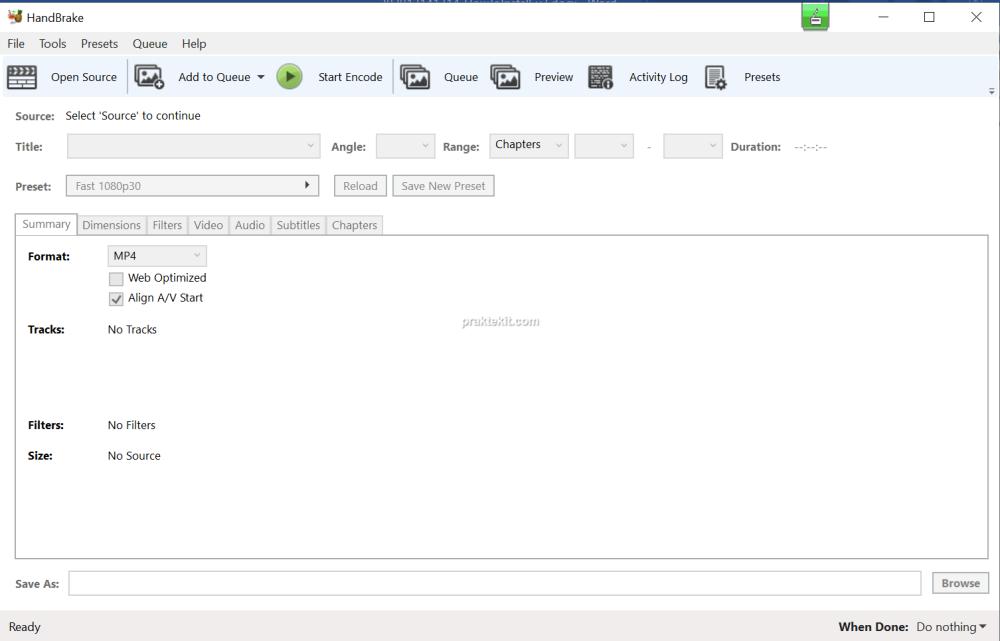The image size is (1000, 641).
Task: Open the Tools menu
Action: (52, 43)
